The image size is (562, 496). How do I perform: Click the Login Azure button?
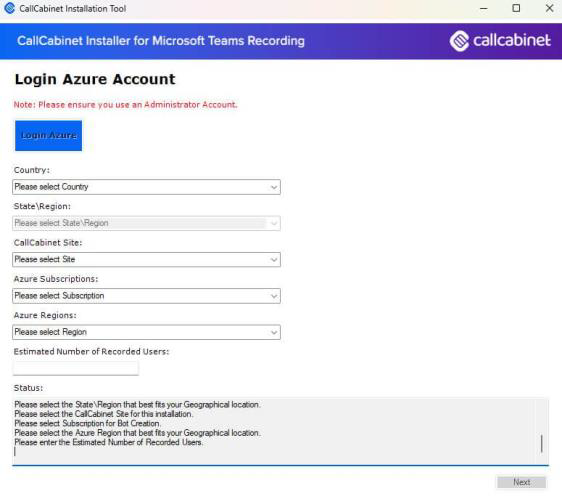[x=48, y=135]
